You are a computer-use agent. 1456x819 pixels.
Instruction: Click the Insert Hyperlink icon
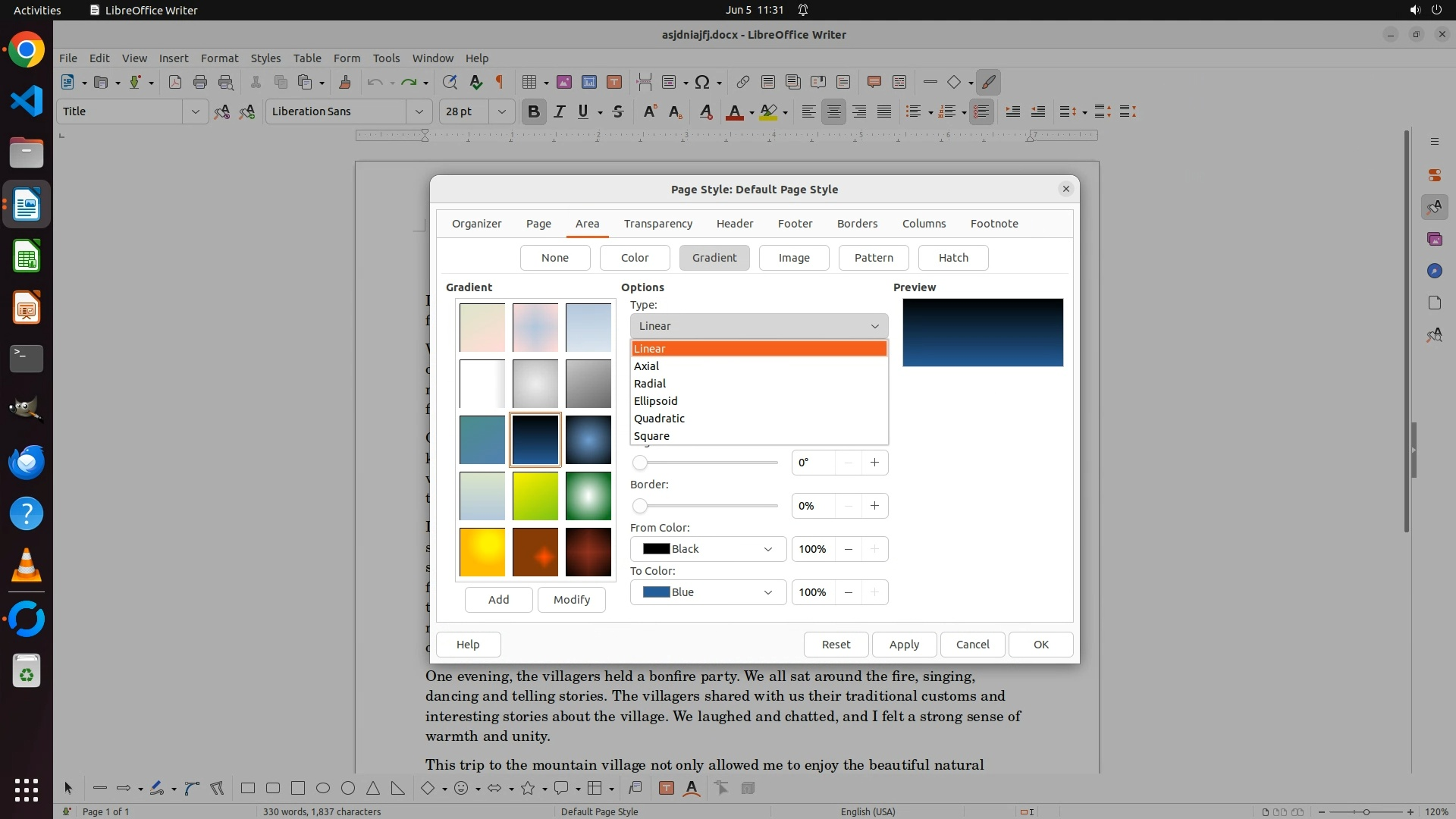click(x=743, y=82)
